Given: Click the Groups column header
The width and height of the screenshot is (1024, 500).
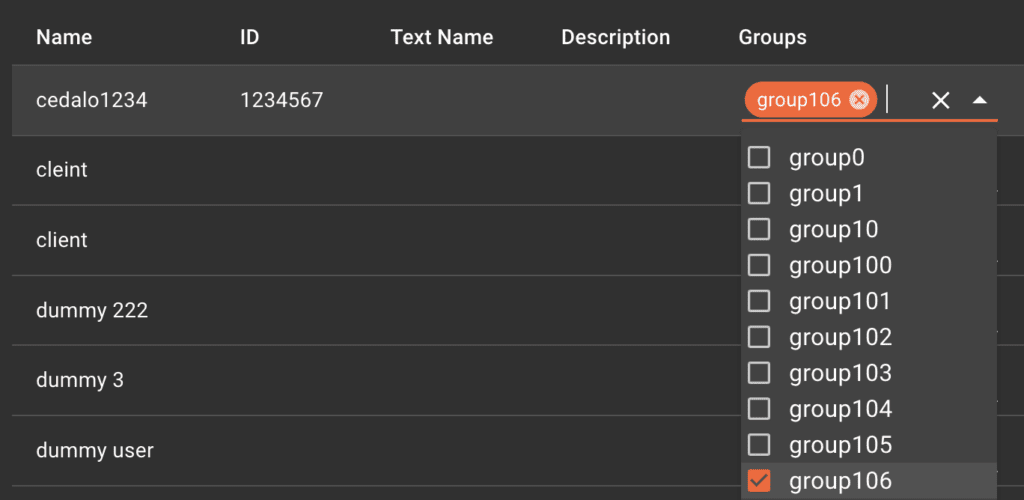Looking at the screenshot, I should pyautogui.click(x=772, y=37).
